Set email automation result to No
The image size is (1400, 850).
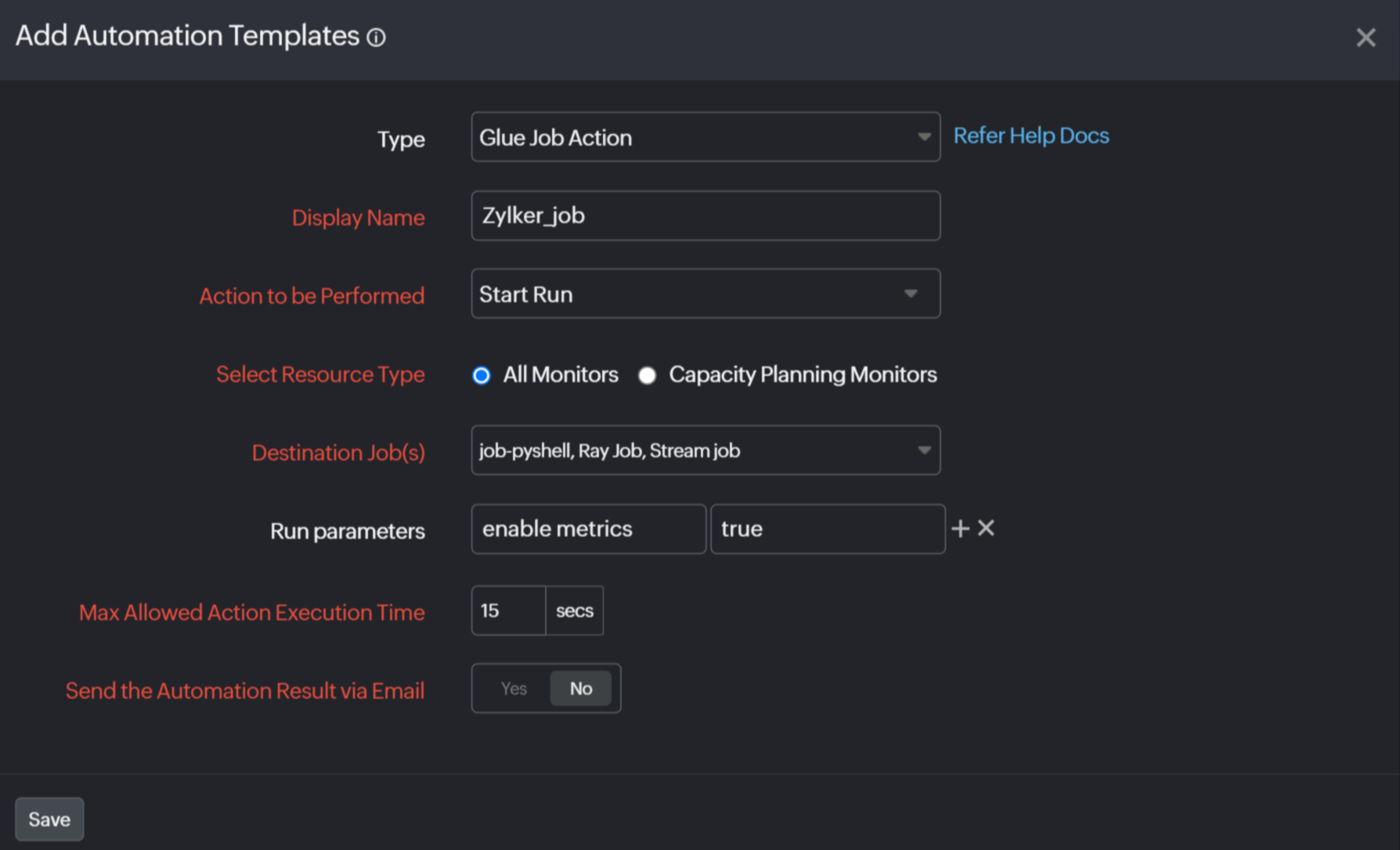click(x=580, y=689)
